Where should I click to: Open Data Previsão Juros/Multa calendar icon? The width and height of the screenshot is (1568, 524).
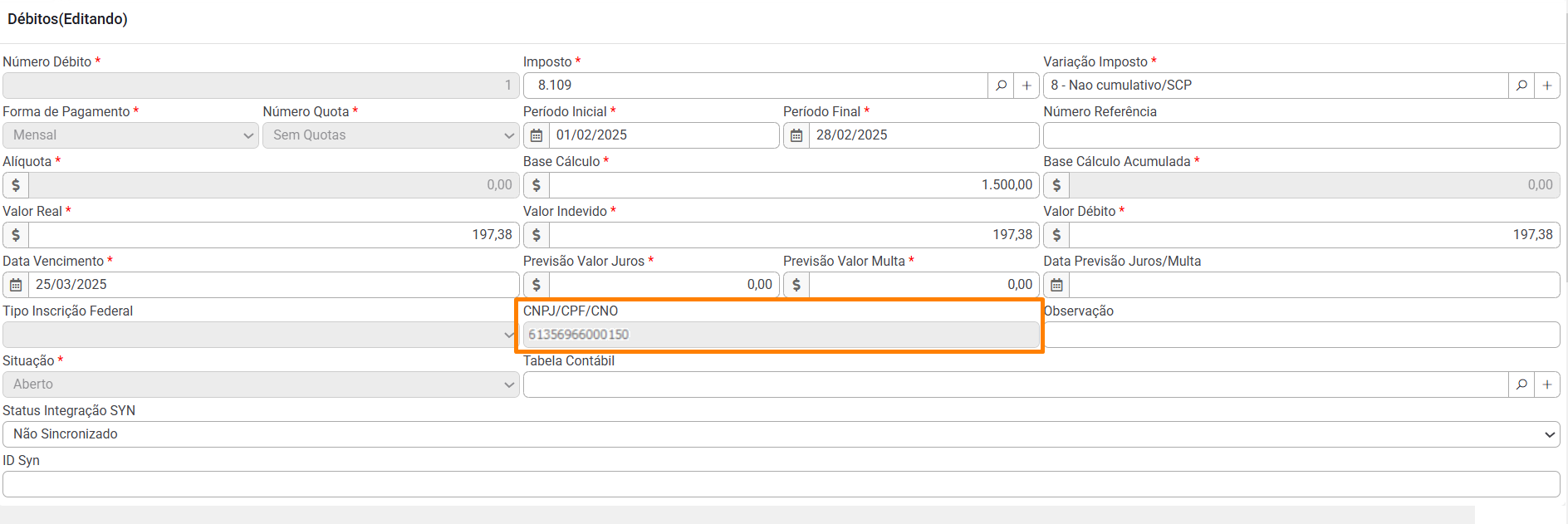click(1056, 285)
